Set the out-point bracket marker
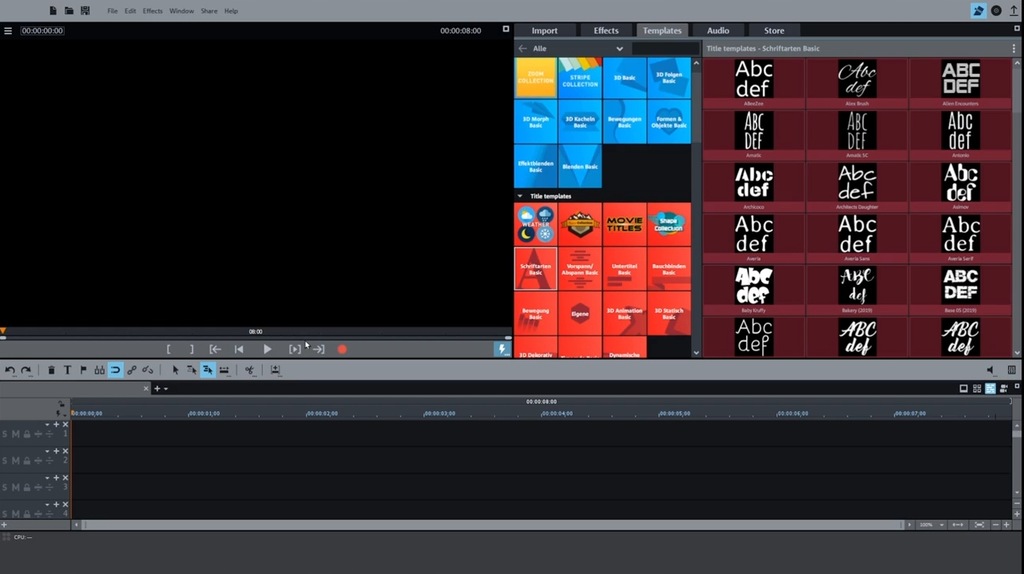The height and width of the screenshot is (574, 1024). coord(191,349)
